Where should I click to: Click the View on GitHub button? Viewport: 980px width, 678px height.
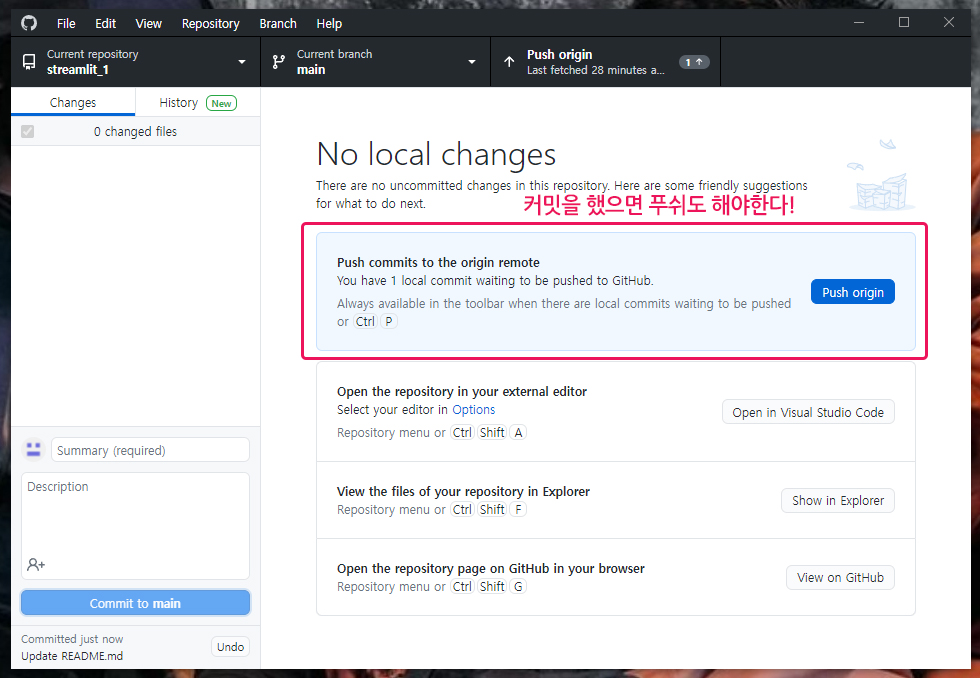point(840,577)
